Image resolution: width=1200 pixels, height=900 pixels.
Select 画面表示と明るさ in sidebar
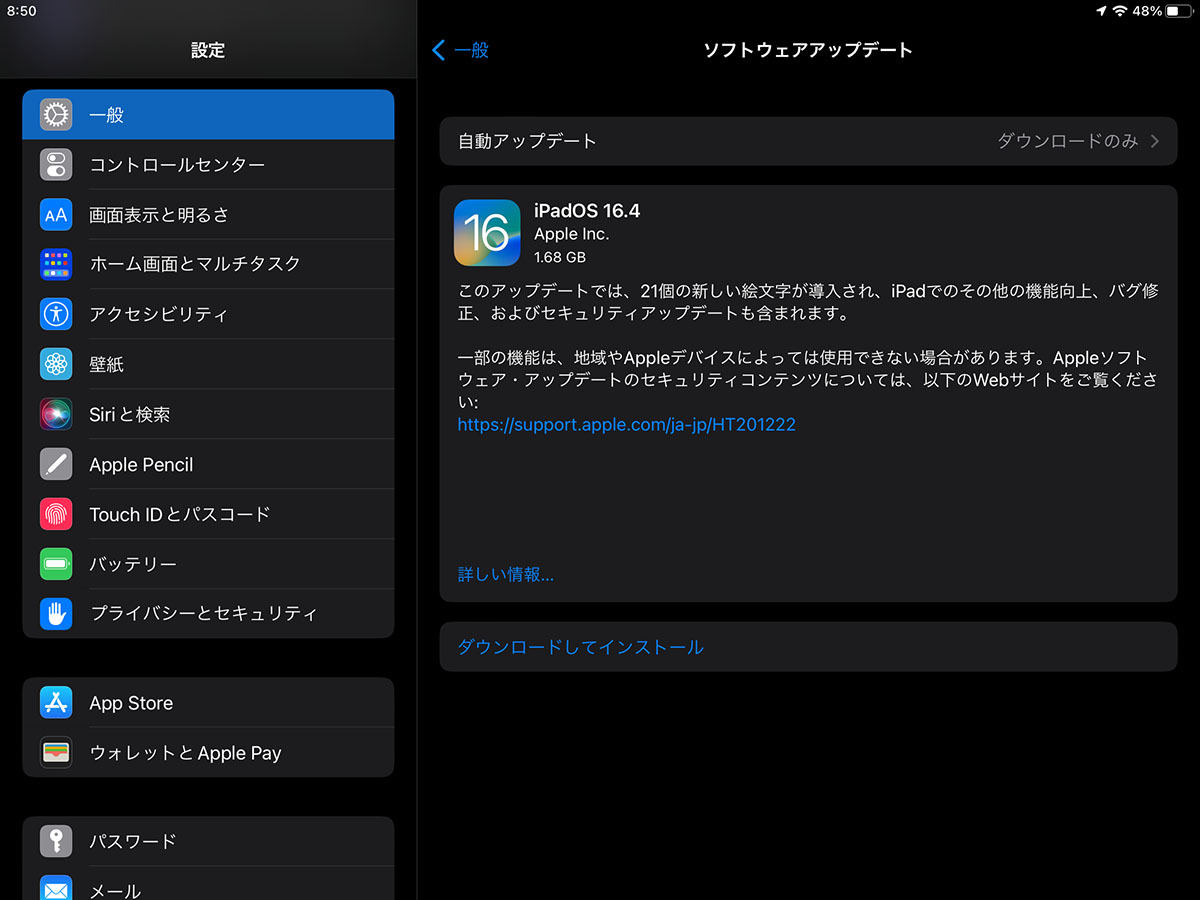point(208,215)
